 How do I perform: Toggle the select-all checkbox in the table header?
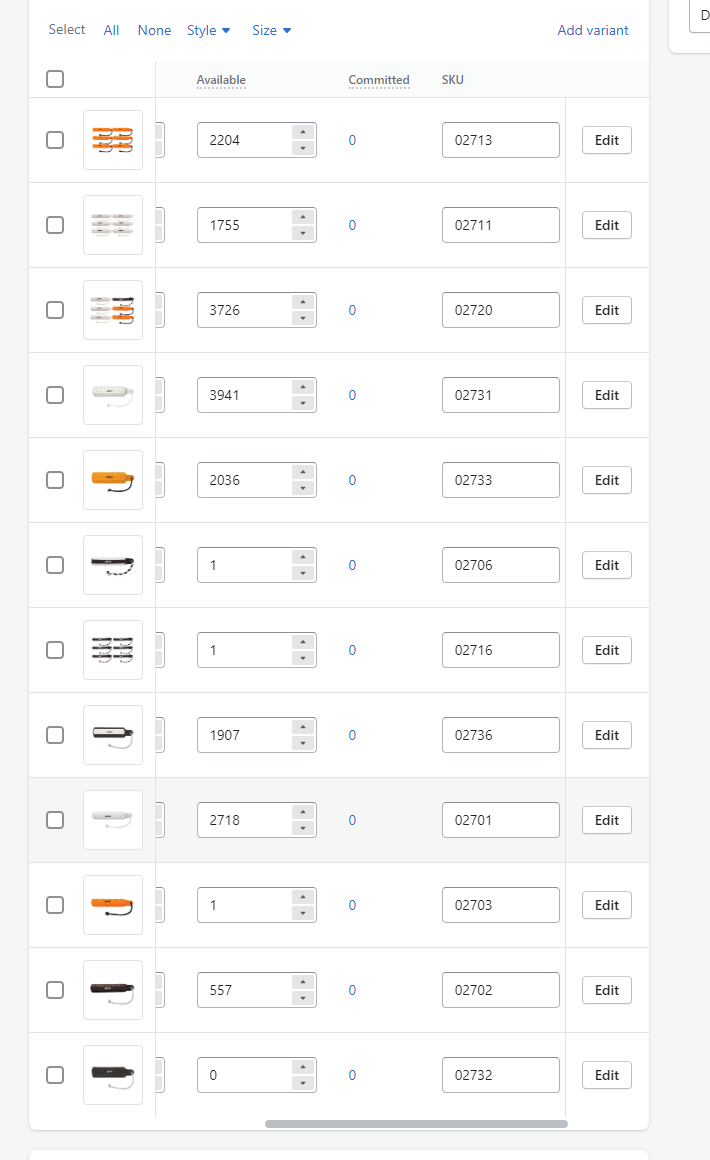click(x=55, y=78)
